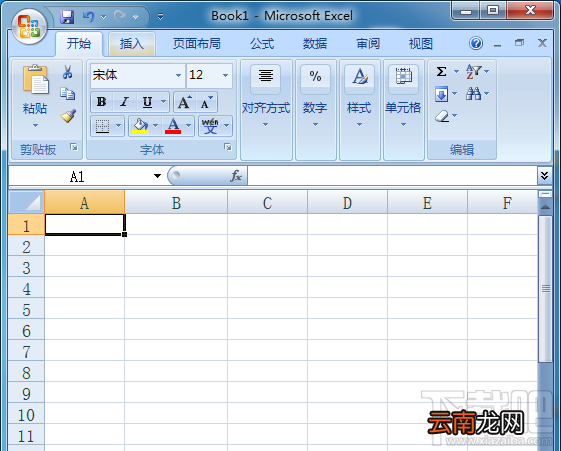Customize Quick Access Toolbar dropdown
The width and height of the screenshot is (561, 451).
[161, 16]
